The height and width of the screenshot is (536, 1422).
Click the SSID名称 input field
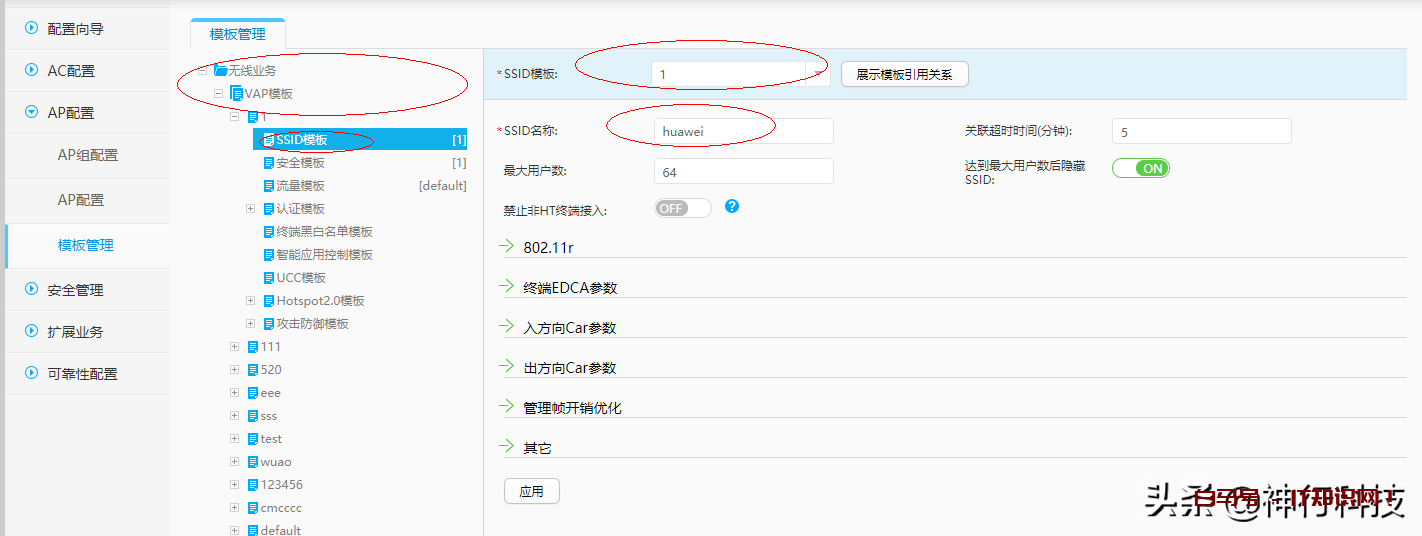(743, 131)
